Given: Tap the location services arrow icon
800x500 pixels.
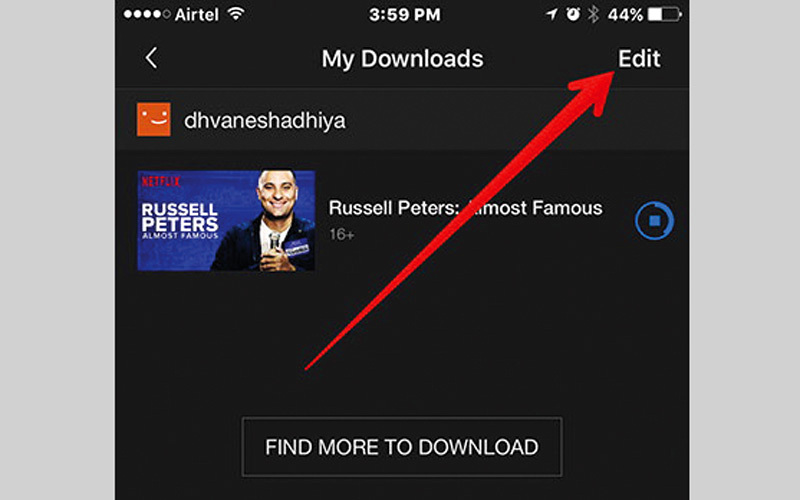Looking at the screenshot, I should pos(552,14).
